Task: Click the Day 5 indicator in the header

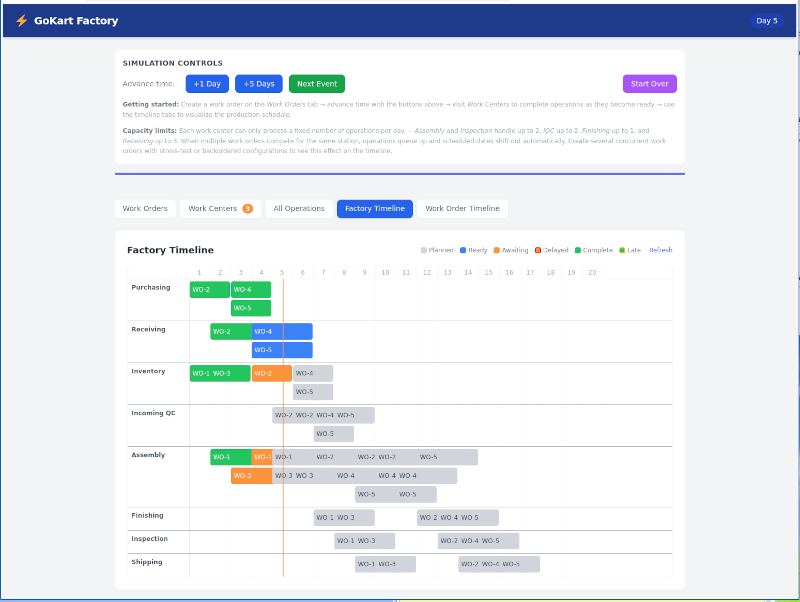Action: tap(766, 20)
